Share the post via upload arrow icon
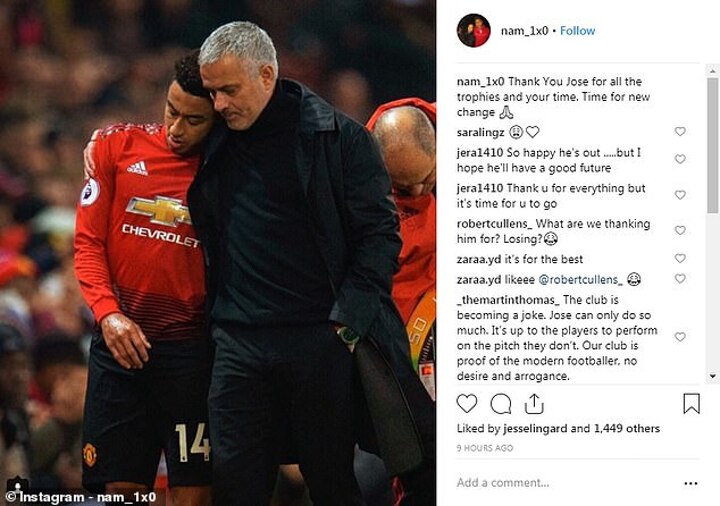The height and width of the screenshot is (506, 720). click(534, 404)
